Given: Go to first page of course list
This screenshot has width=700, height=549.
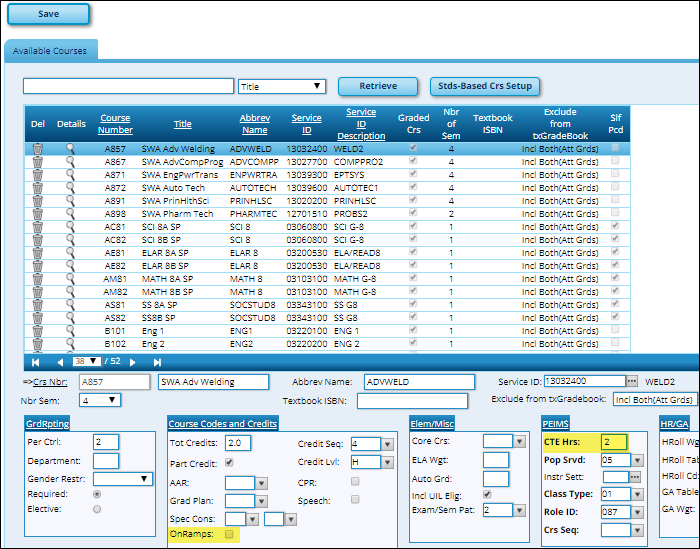Looking at the screenshot, I should [x=37, y=362].
